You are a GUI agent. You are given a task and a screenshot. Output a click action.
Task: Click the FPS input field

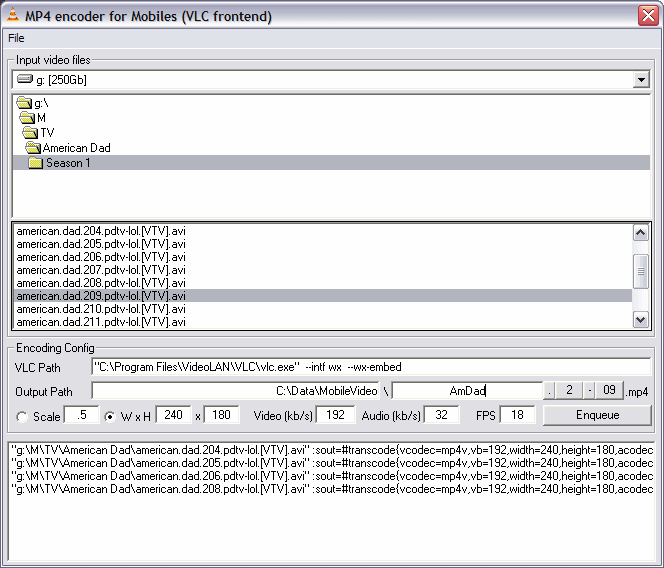[x=517, y=415]
